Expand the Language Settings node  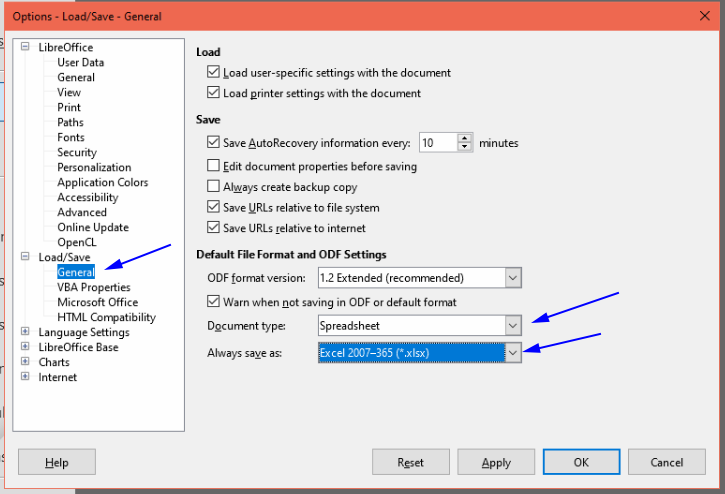[x=25, y=331]
